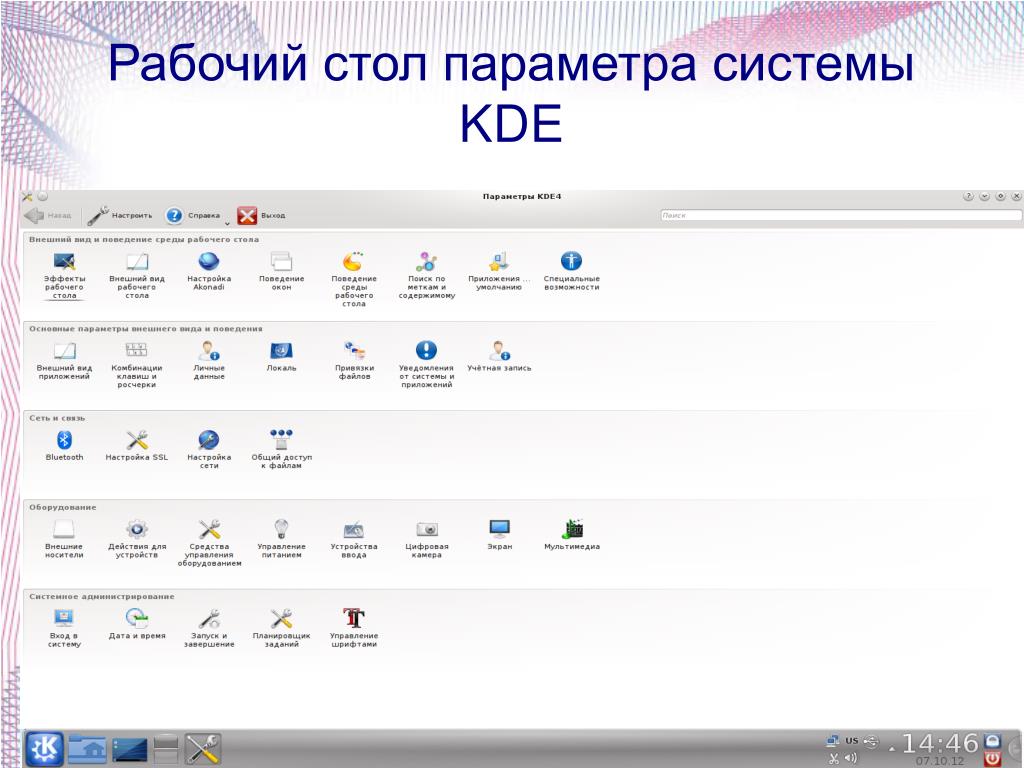The image size is (1024, 768).
Task: Open the volume control in tray
Action: coord(850,758)
